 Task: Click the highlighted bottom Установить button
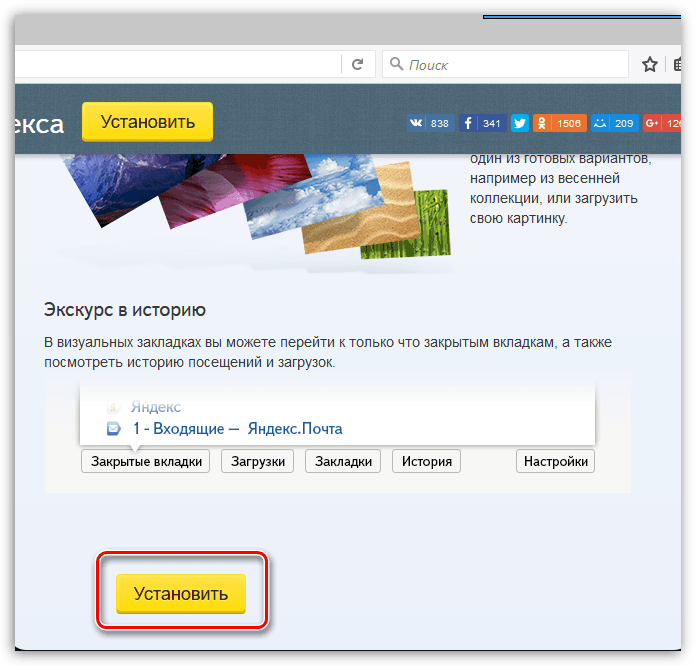click(x=181, y=594)
